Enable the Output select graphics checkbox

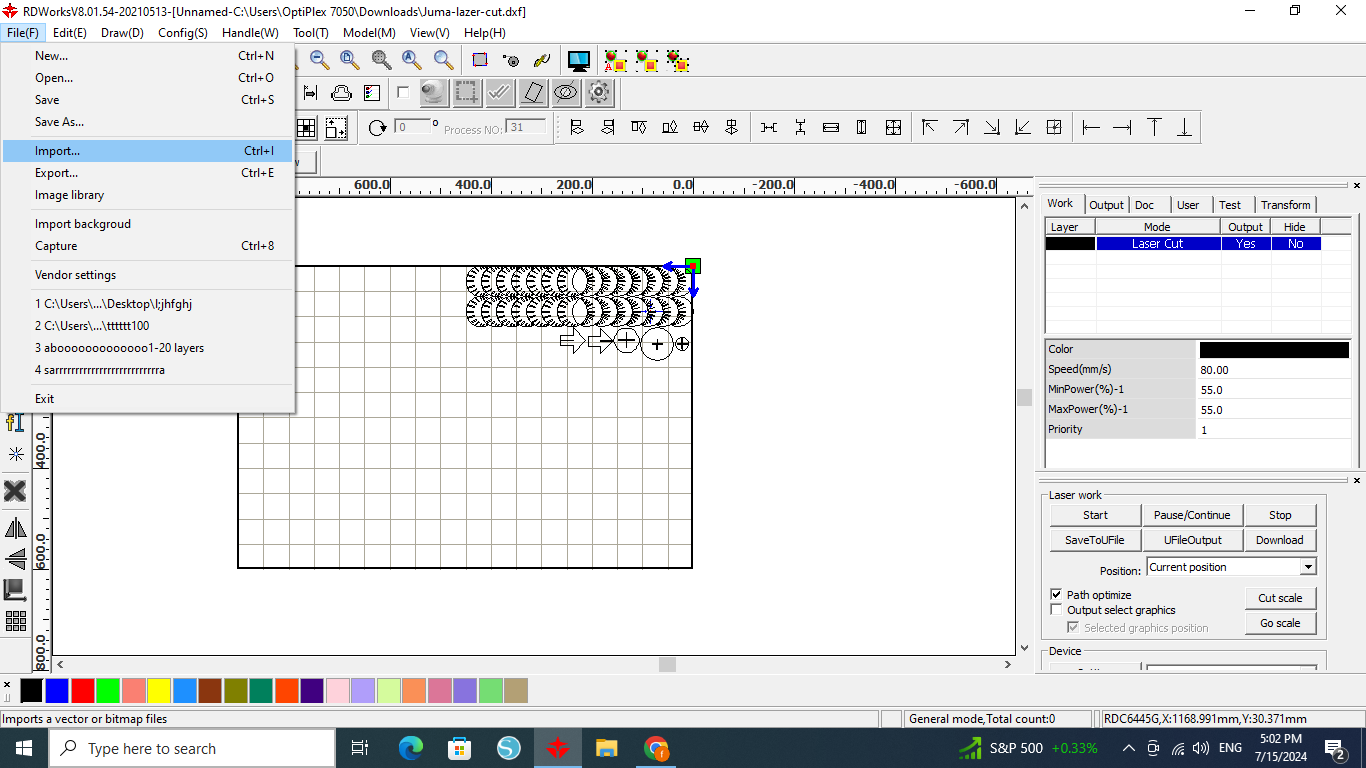tap(1056, 609)
